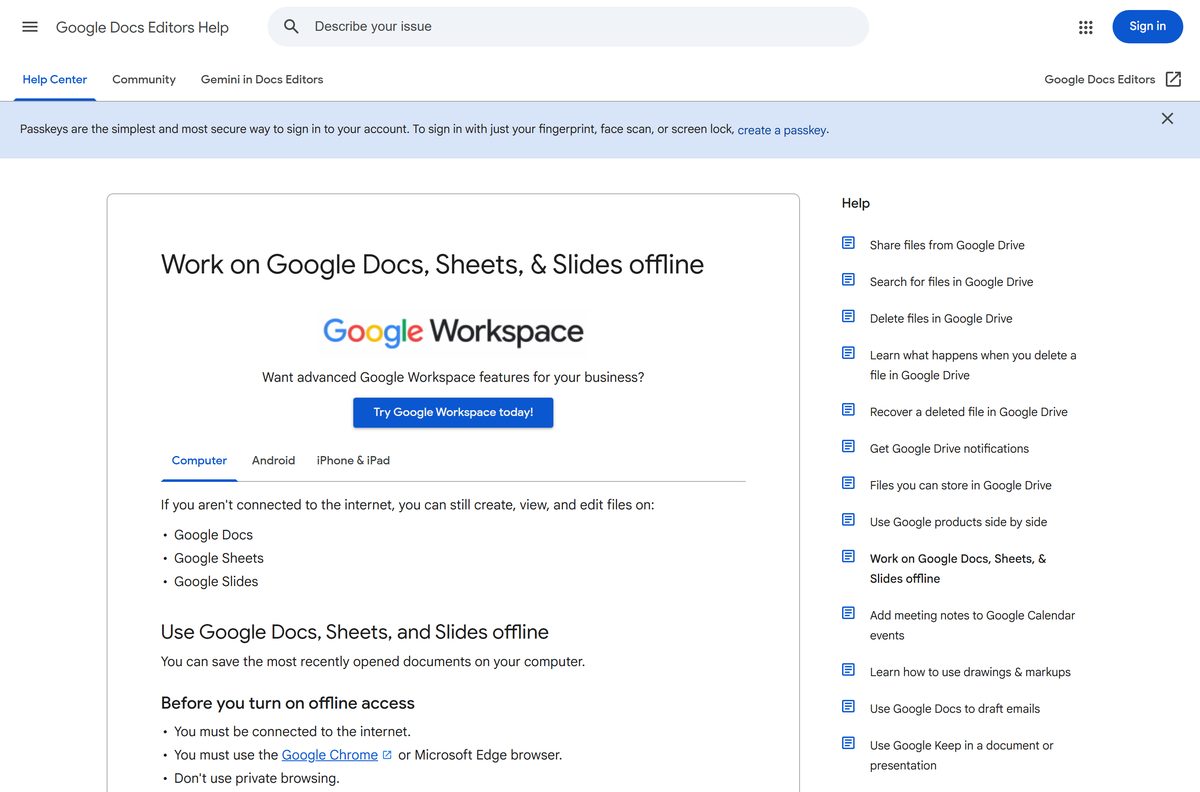
Task: Open Add meeting notes to Google Calendar events
Action: [972, 625]
